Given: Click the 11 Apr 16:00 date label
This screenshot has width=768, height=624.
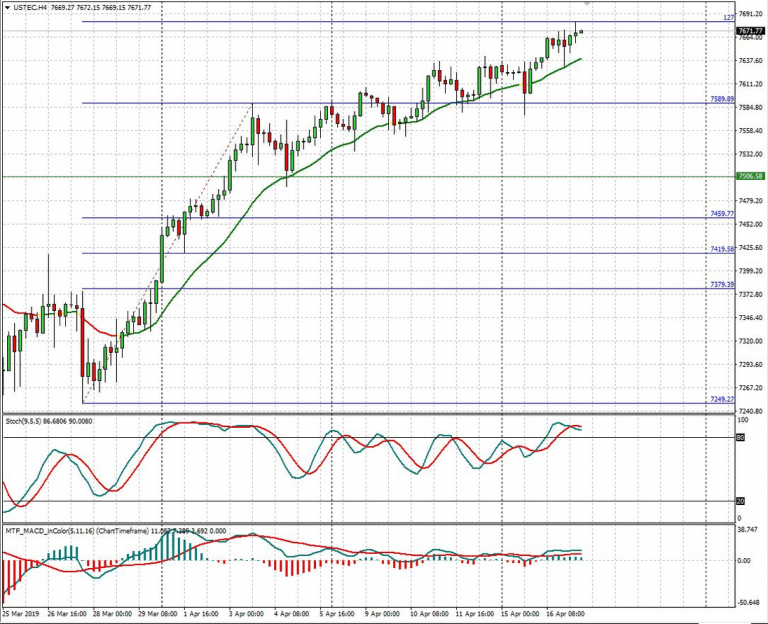Looking at the screenshot, I should tap(475, 614).
